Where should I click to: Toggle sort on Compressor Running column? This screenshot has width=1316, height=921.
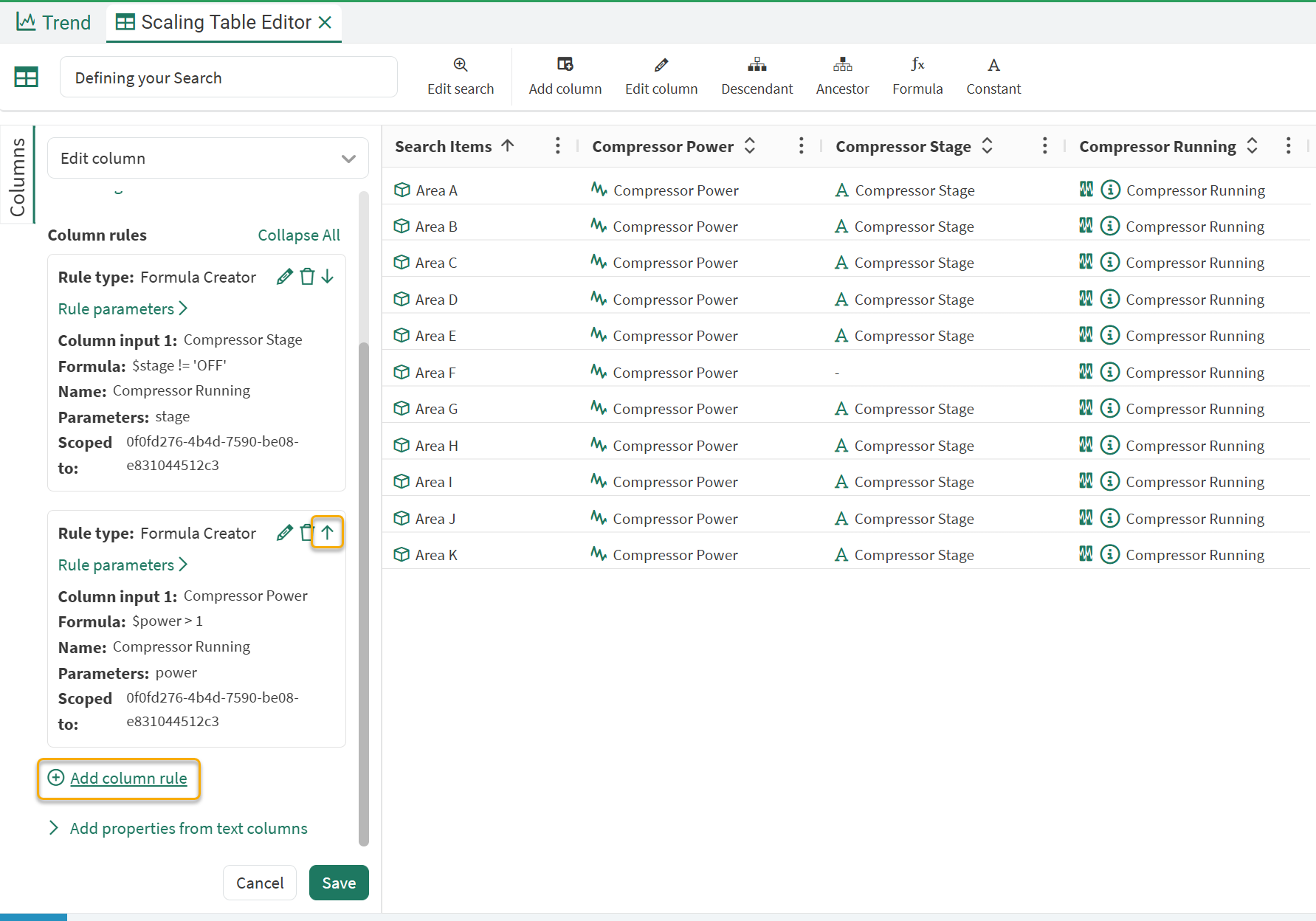point(1253,146)
